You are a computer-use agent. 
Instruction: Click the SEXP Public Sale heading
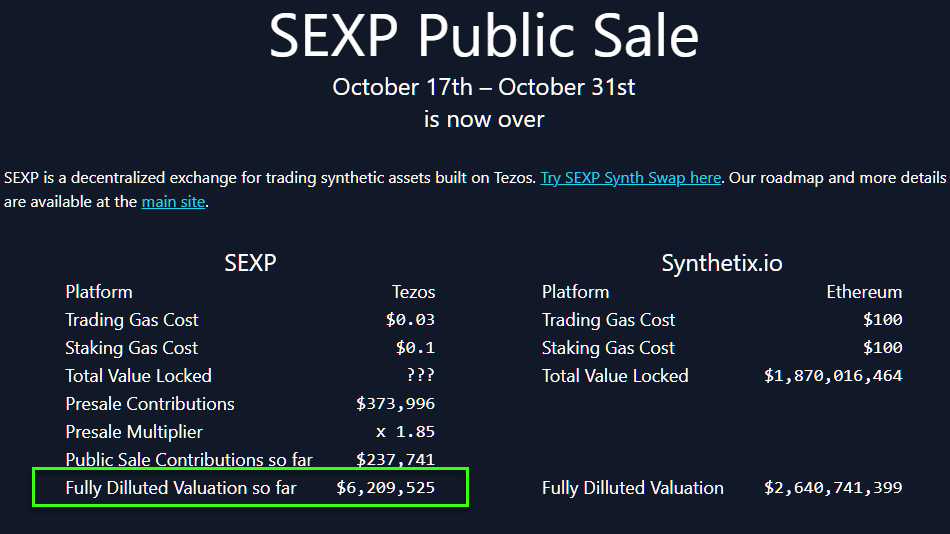pyautogui.click(x=483, y=36)
